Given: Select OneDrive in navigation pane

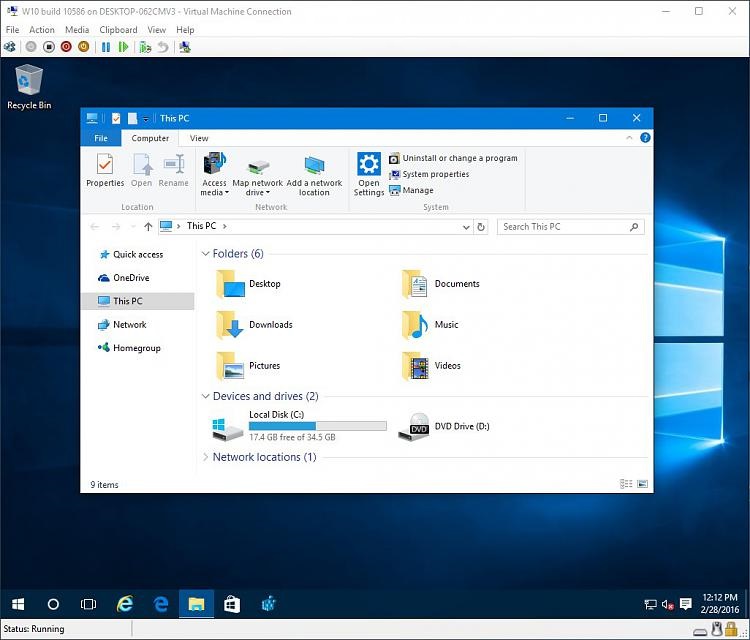Looking at the screenshot, I should (131, 278).
